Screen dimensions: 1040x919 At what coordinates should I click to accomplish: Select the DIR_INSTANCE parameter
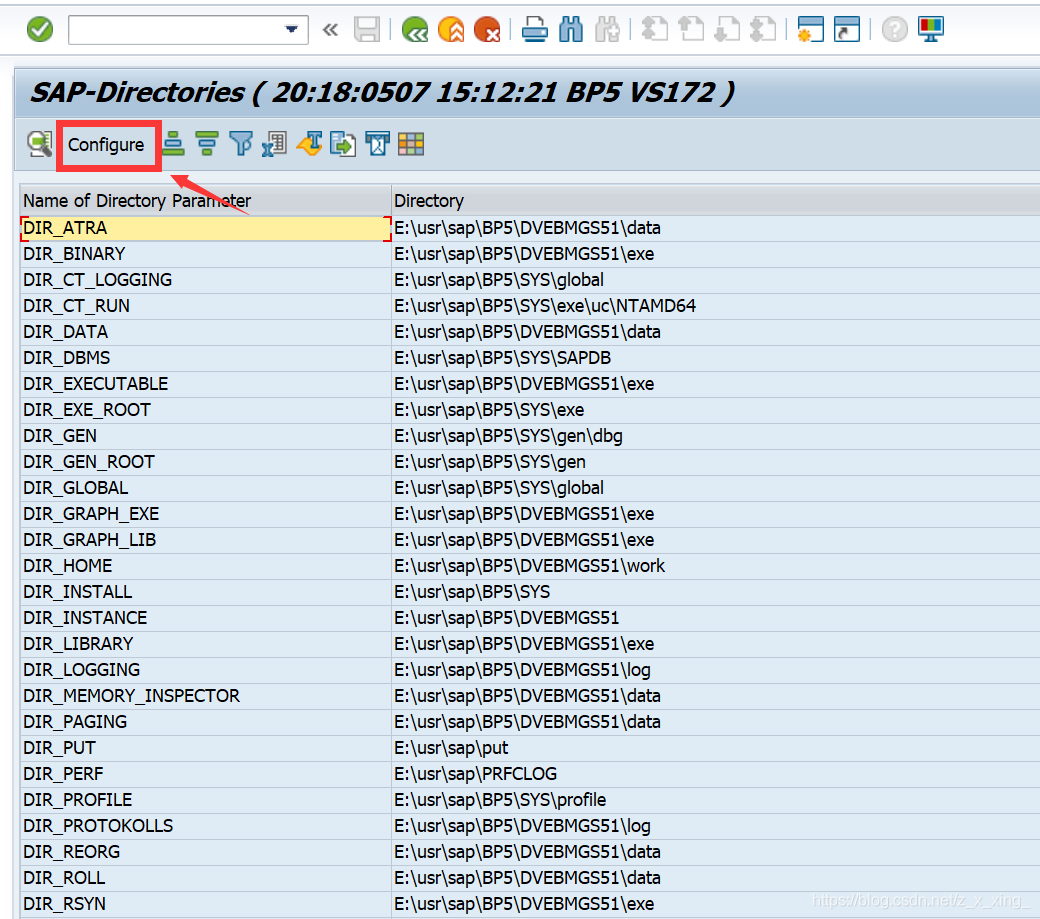[206, 618]
